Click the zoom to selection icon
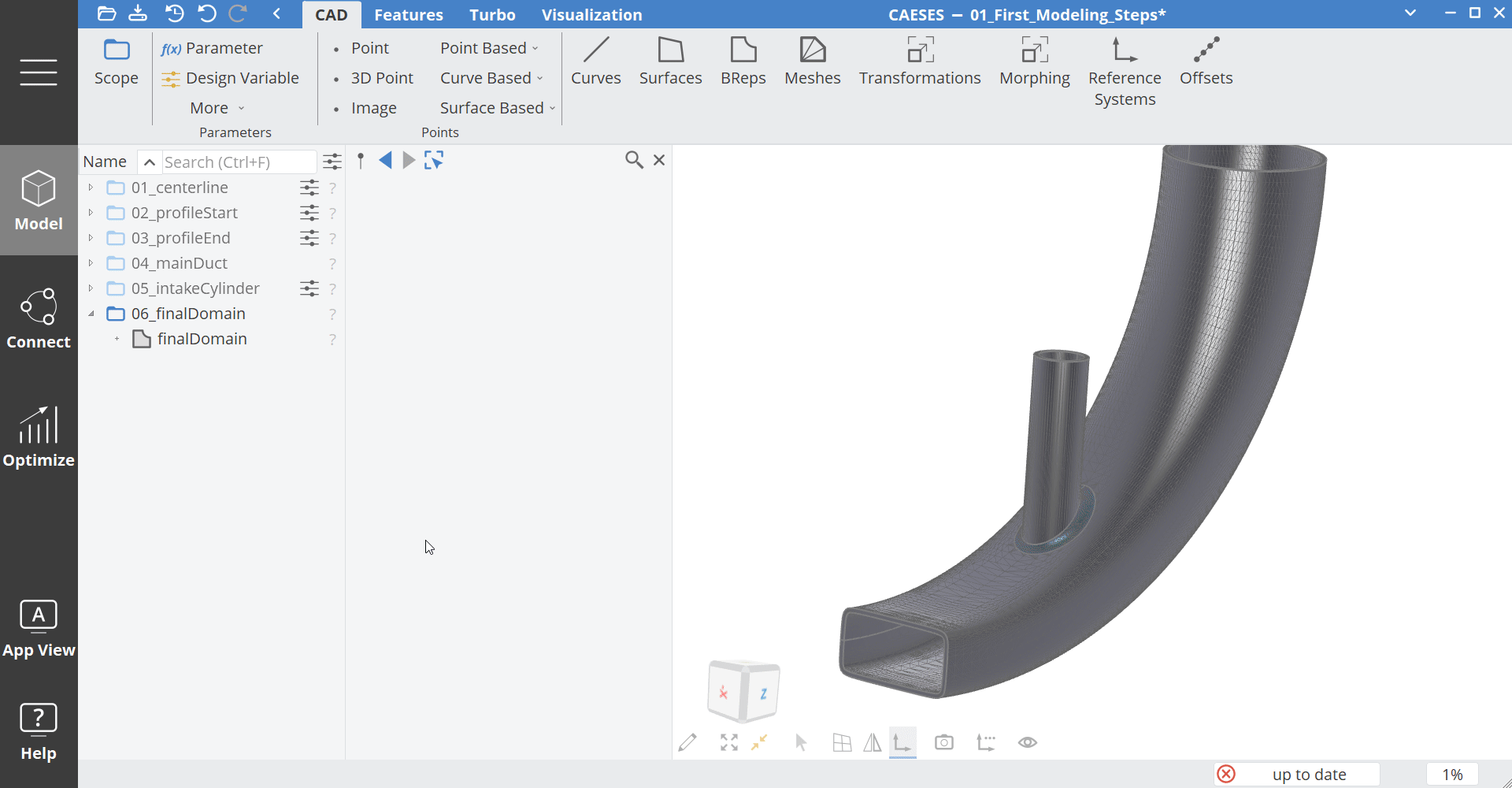The height and width of the screenshot is (788, 1512). (759, 742)
